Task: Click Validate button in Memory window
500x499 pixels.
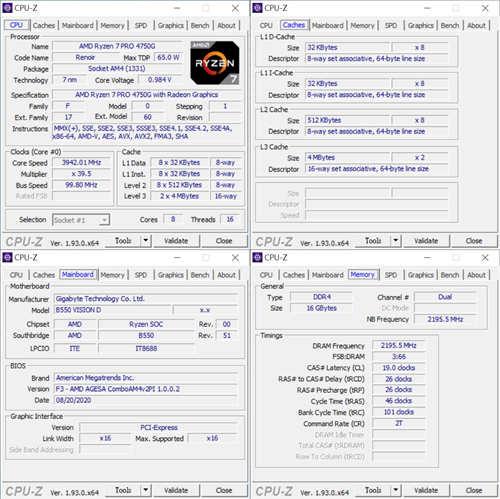Action: tap(426, 490)
